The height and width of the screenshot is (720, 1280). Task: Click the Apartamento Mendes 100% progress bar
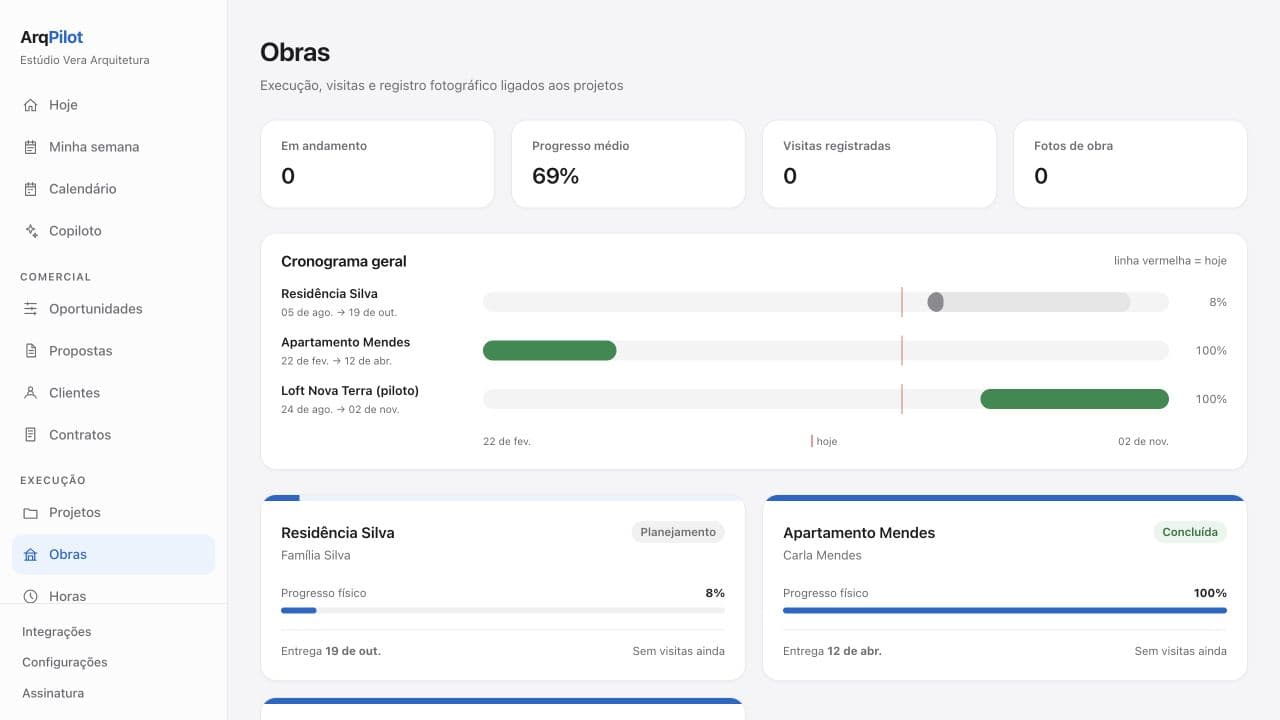pyautogui.click(x=1005, y=610)
